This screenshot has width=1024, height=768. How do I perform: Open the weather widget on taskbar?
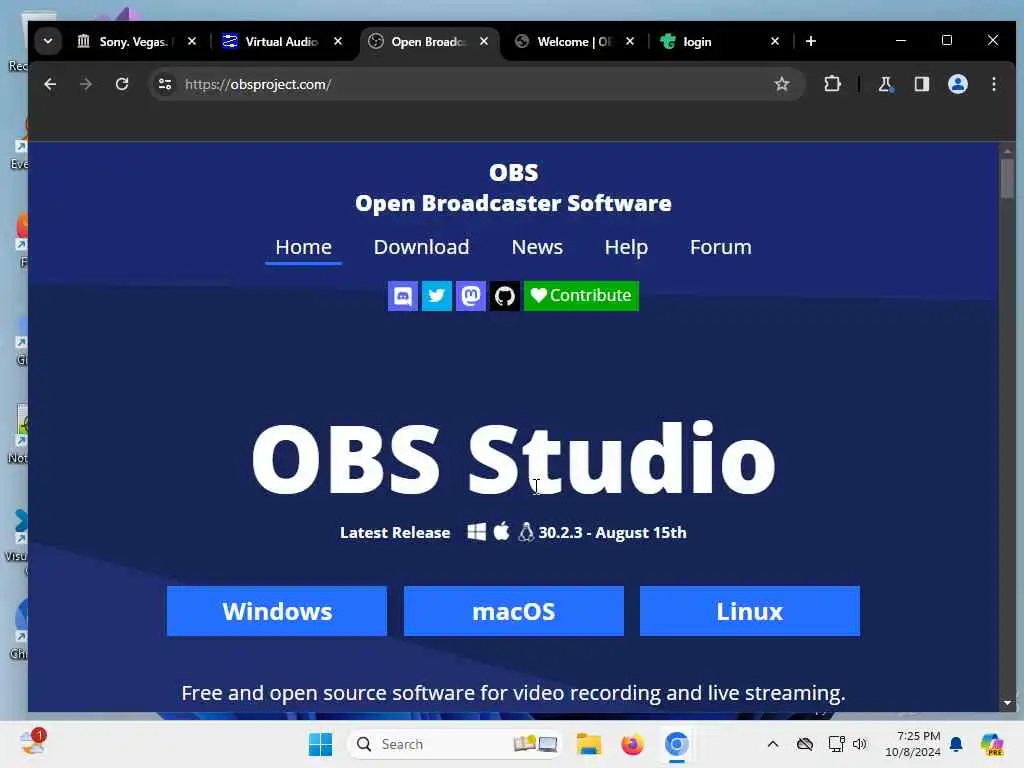pos(33,743)
